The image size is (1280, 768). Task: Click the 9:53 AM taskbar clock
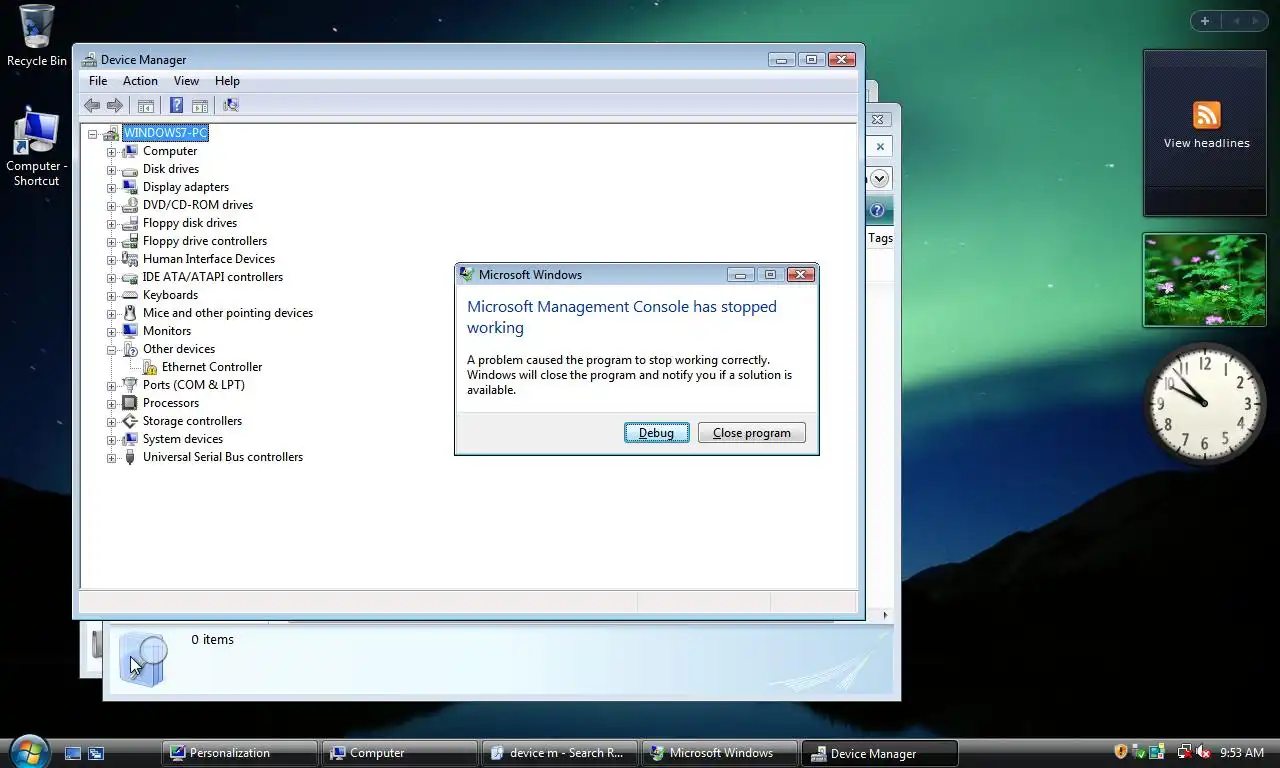click(1242, 752)
